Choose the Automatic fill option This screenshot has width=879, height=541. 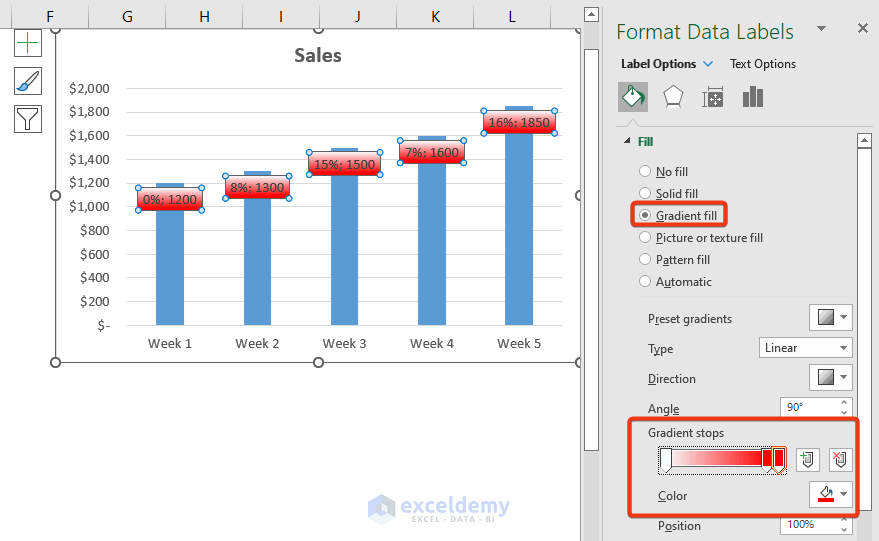click(676, 281)
